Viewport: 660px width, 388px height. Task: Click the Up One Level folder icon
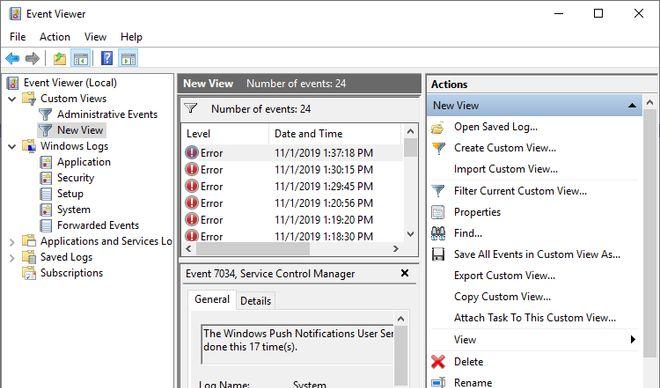(59, 58)
